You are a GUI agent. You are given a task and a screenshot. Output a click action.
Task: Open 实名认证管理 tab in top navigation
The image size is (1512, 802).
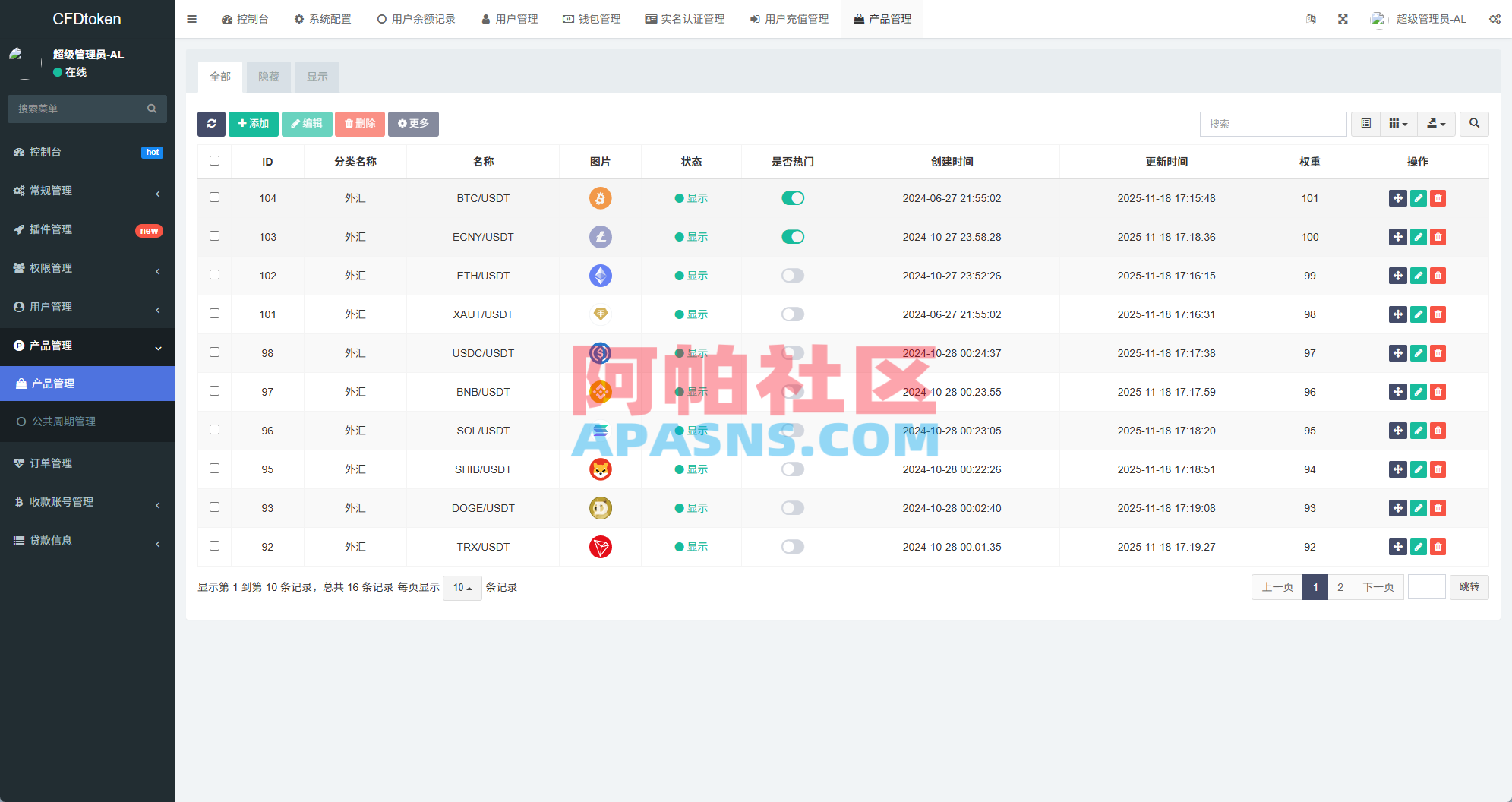(x=685, y=19)
